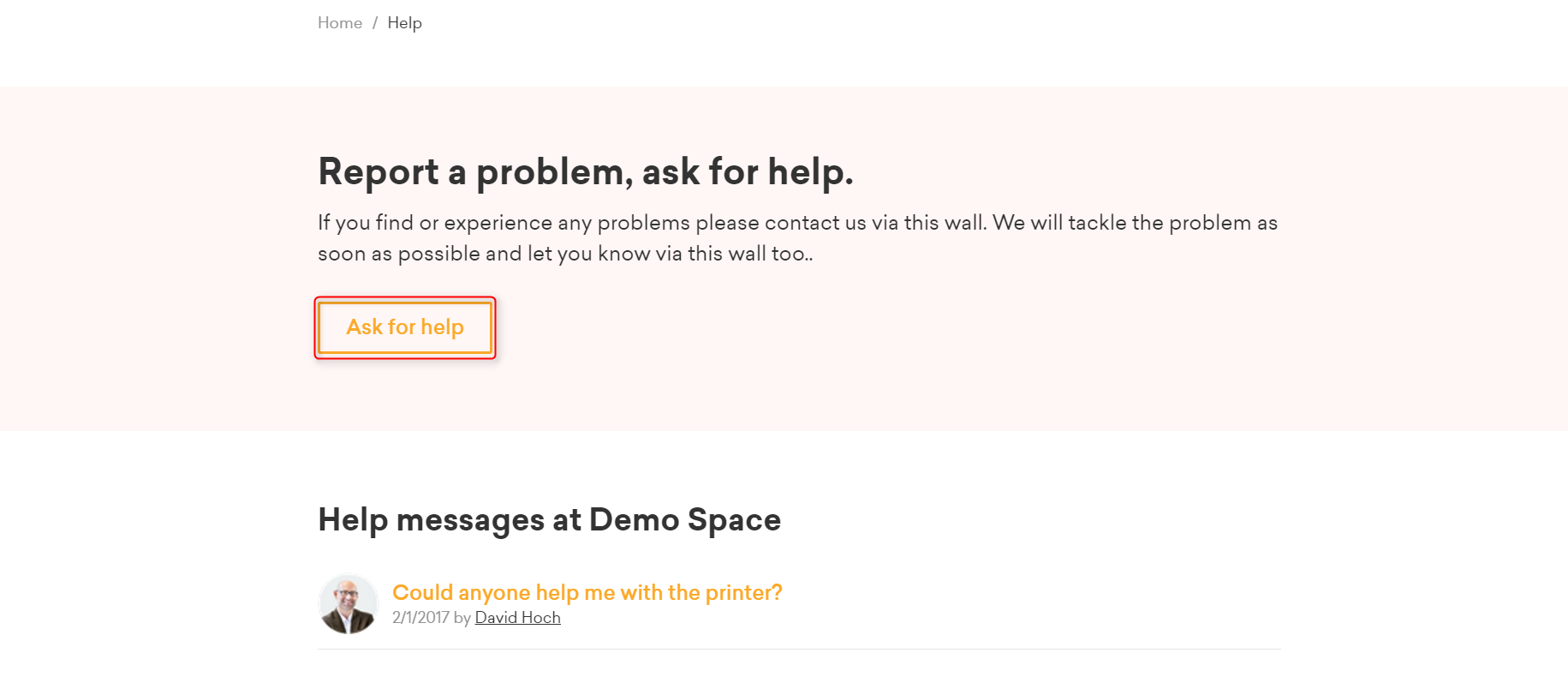Click the 'Help messages at Demo Space' heading

click(549, 520)
